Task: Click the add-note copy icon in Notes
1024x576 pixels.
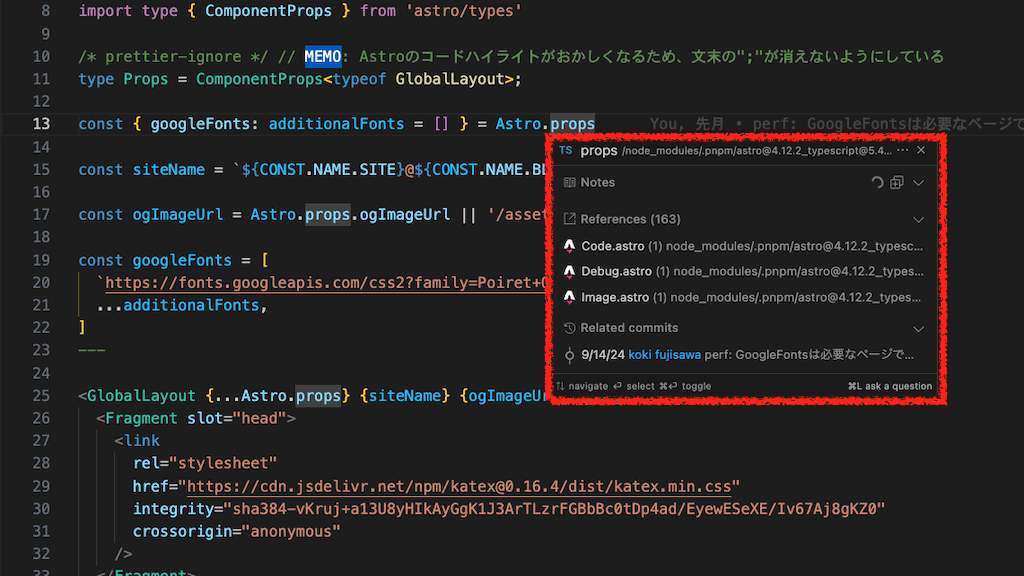Action: (897, 183)
